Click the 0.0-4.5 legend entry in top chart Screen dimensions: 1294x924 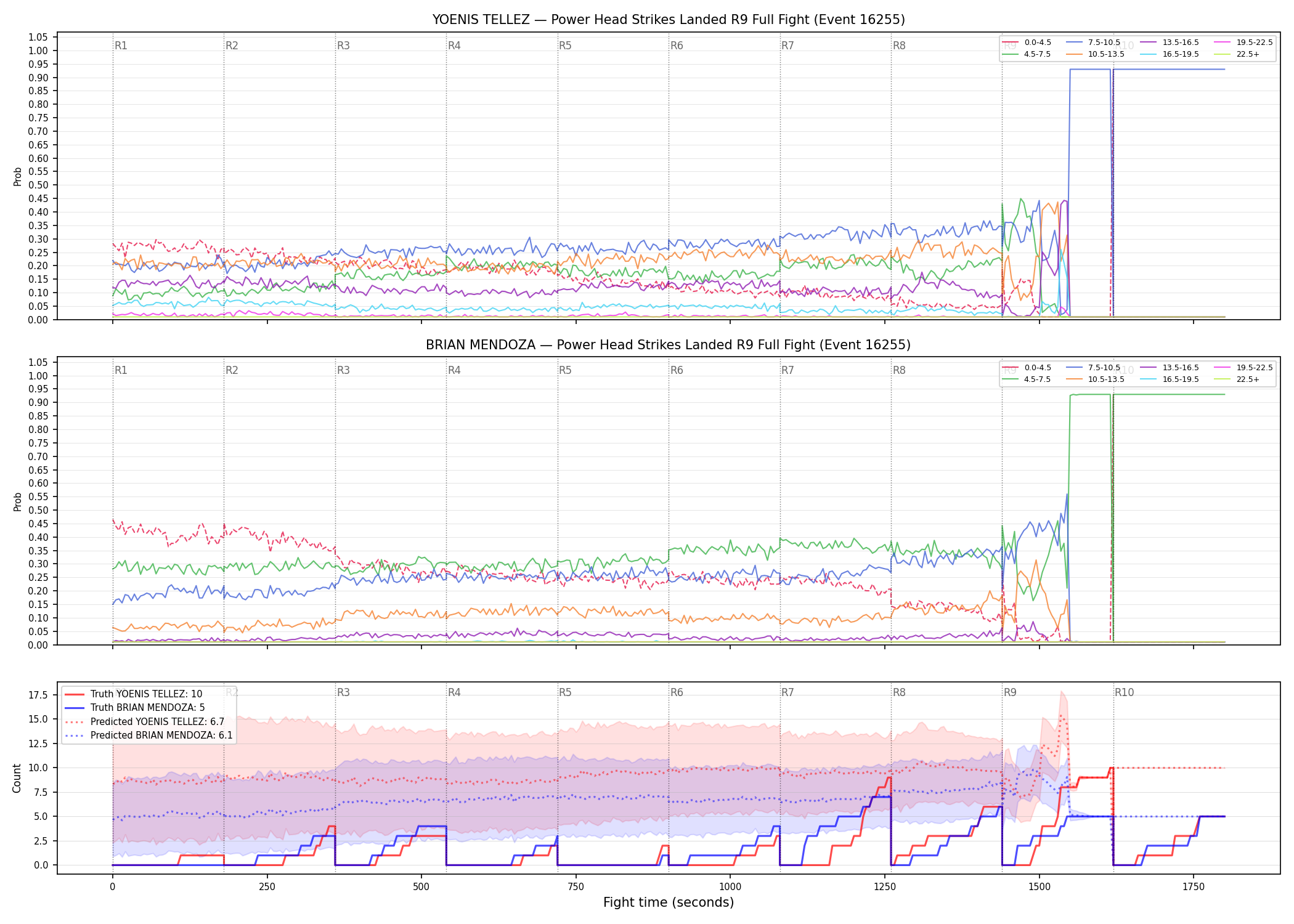(x=1027, y=43)
